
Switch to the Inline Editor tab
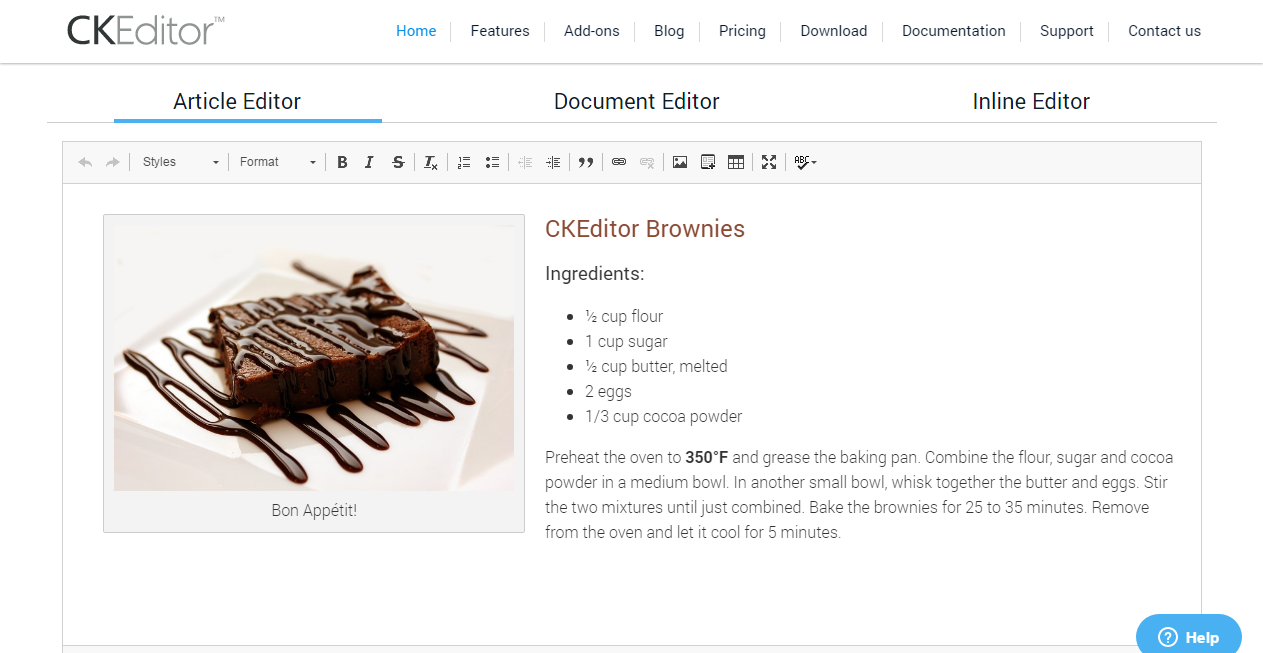1031,101
